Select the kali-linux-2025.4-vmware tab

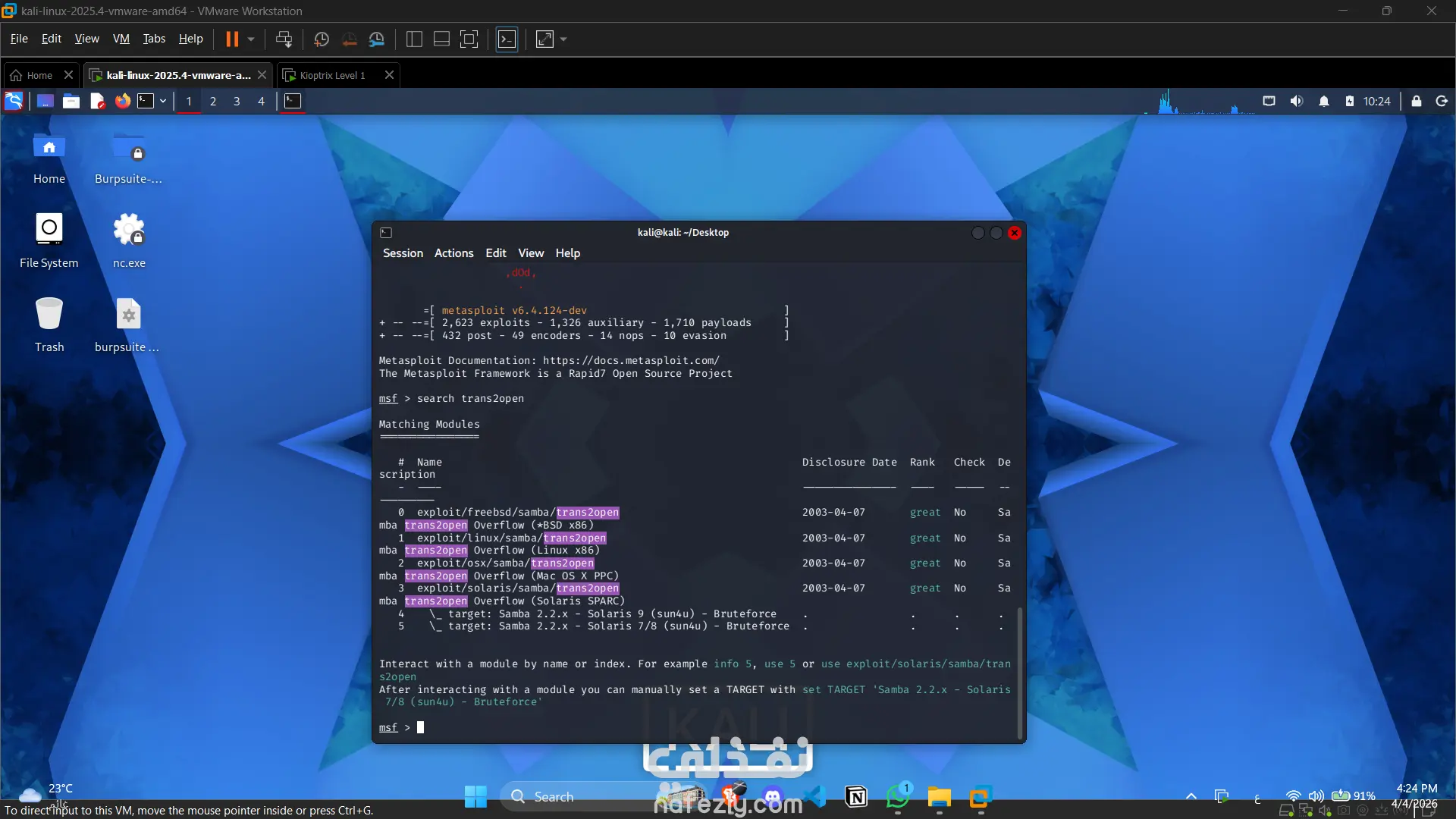pyautogui.click(x=178, y=75)
